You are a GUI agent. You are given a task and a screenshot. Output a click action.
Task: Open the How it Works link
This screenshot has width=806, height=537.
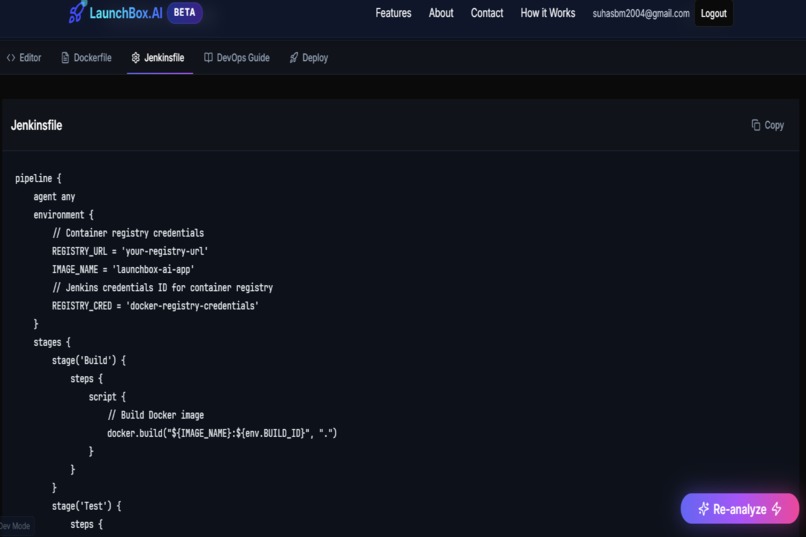[547, 13]
